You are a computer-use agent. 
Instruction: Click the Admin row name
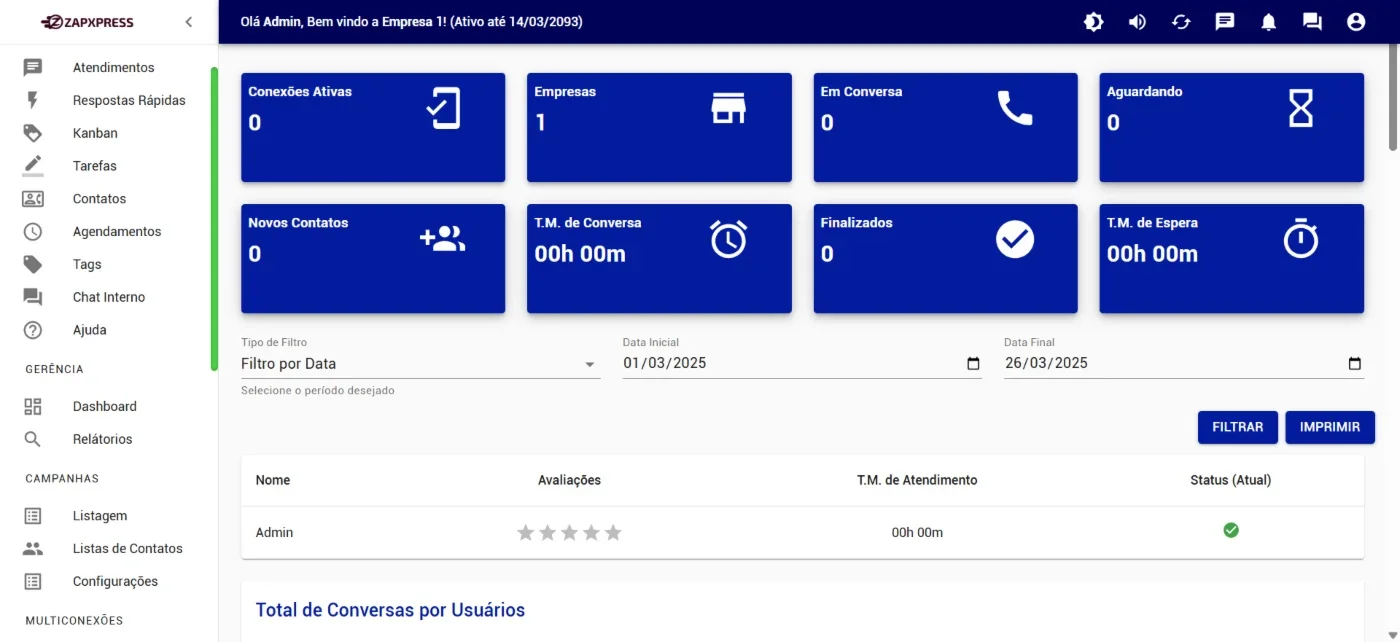pyautogui.click(x=274, y=533)
